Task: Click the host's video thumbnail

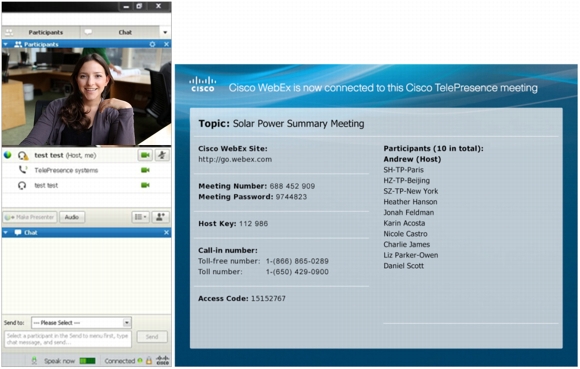Action: 86,97
